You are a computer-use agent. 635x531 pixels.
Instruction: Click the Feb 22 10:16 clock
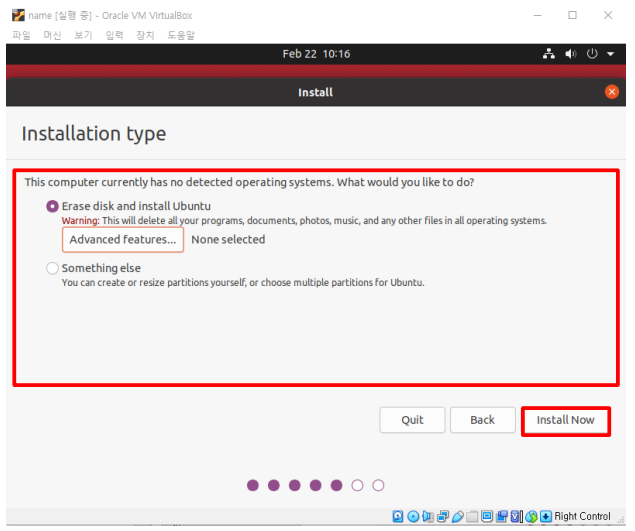tap(316, 54)
